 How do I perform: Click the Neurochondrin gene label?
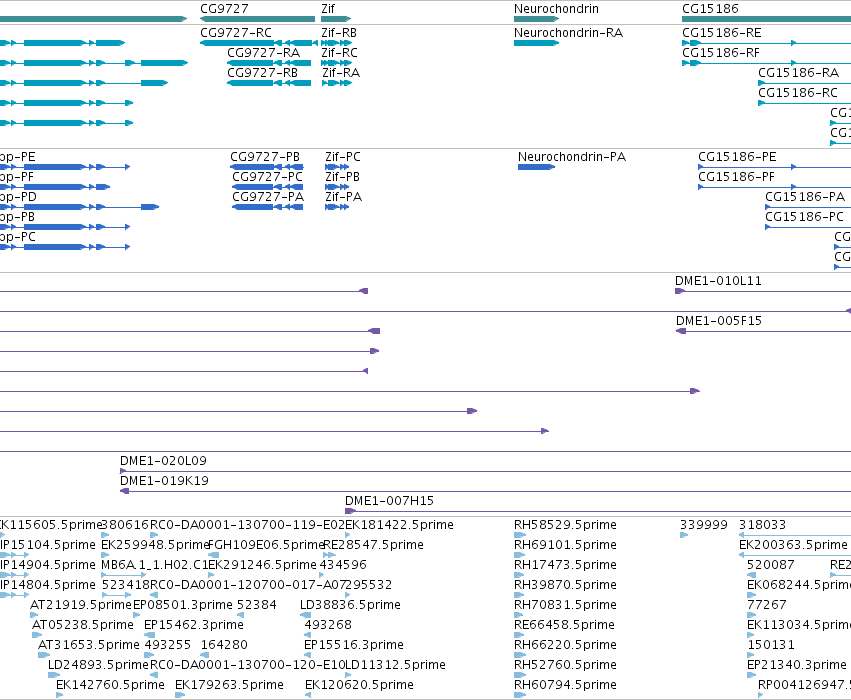[x=556, y=9]
